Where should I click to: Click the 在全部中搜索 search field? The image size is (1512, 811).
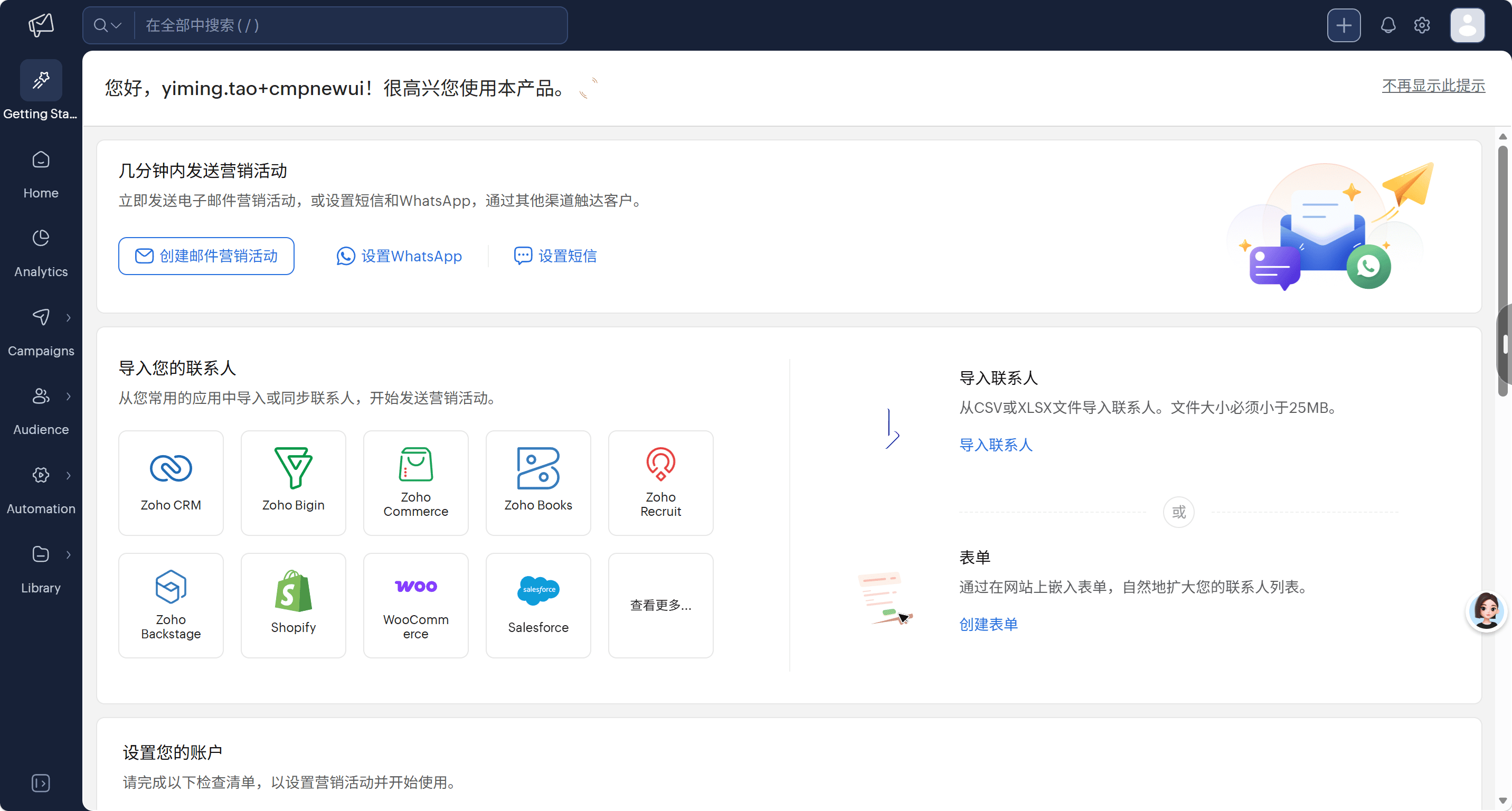[351, 25]
